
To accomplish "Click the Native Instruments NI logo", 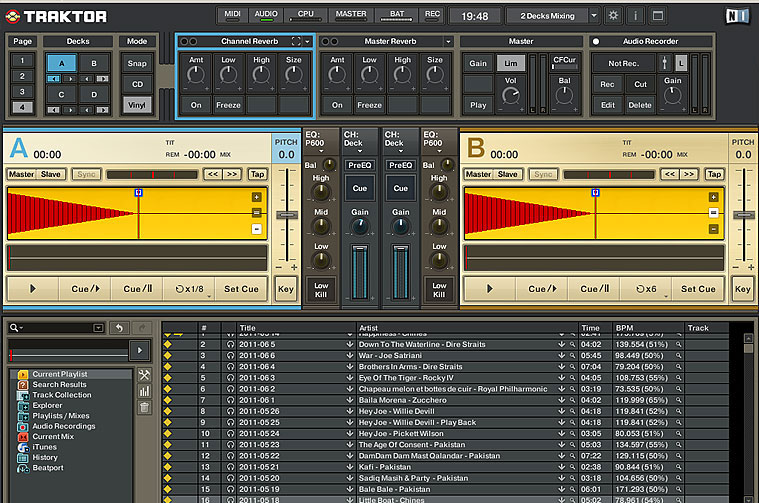I will click(737, 16).
